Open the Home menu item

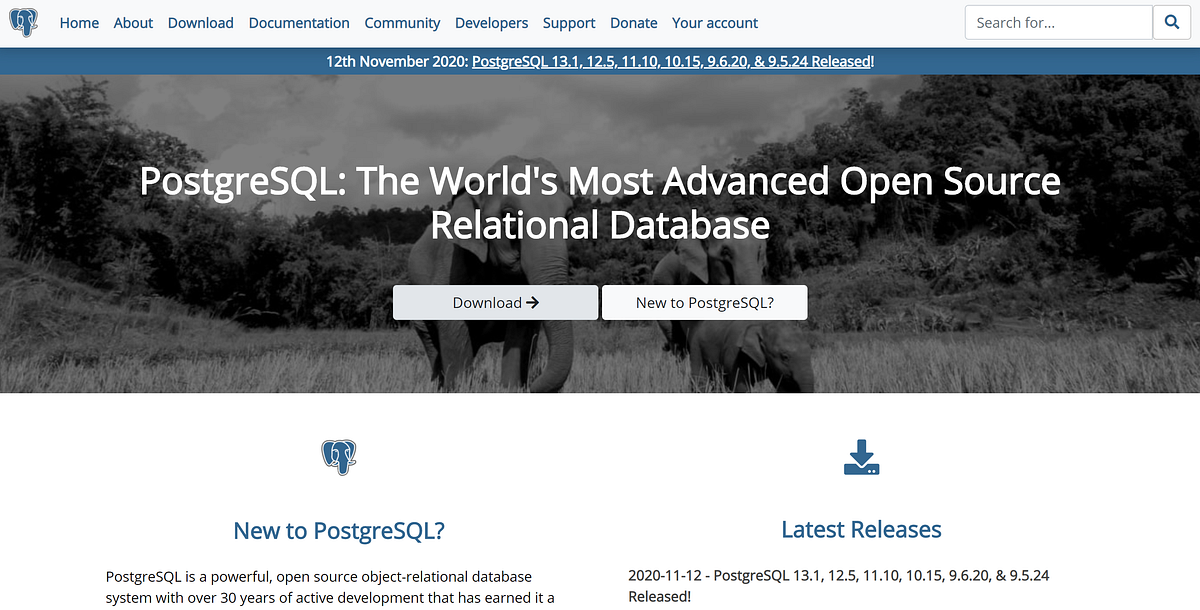point(79,22)
